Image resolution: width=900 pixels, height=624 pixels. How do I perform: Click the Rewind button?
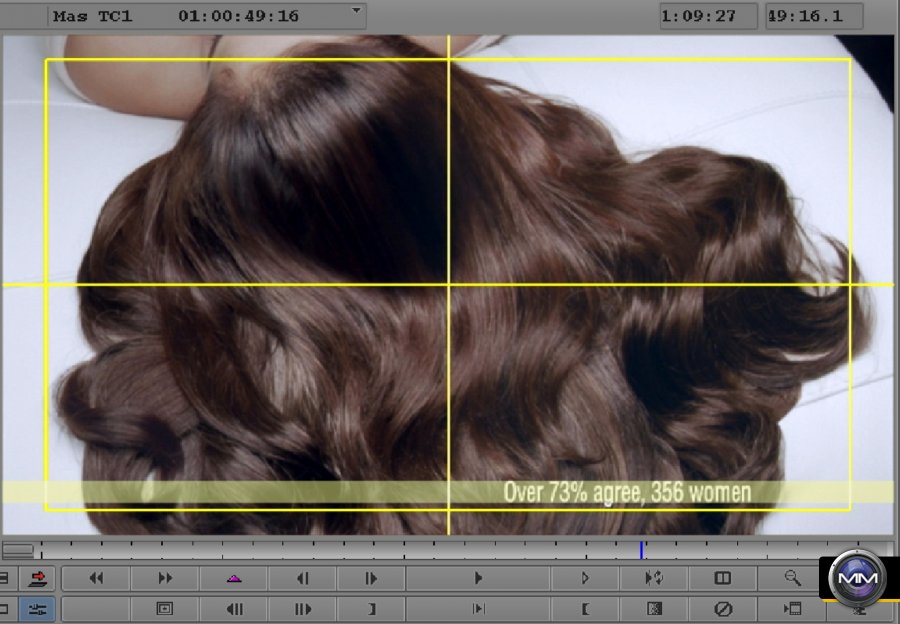(96, 578)
